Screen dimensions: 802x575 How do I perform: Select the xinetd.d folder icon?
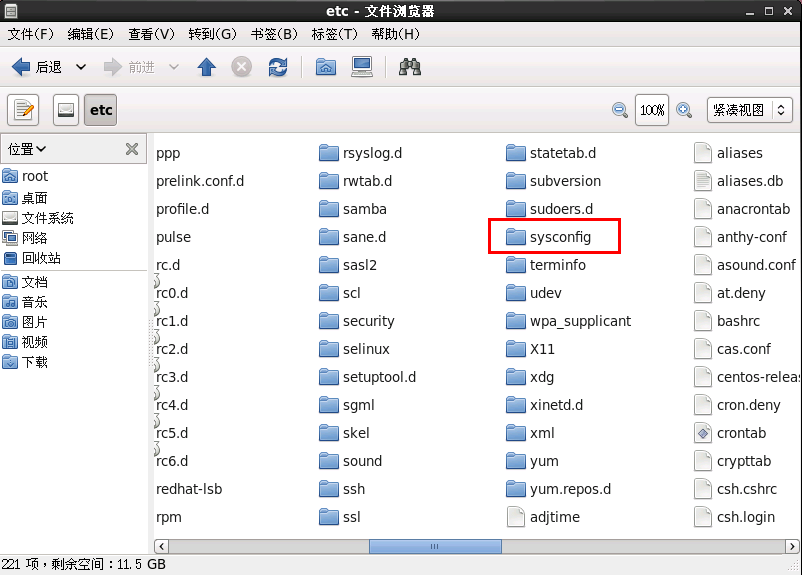point(516,405)
